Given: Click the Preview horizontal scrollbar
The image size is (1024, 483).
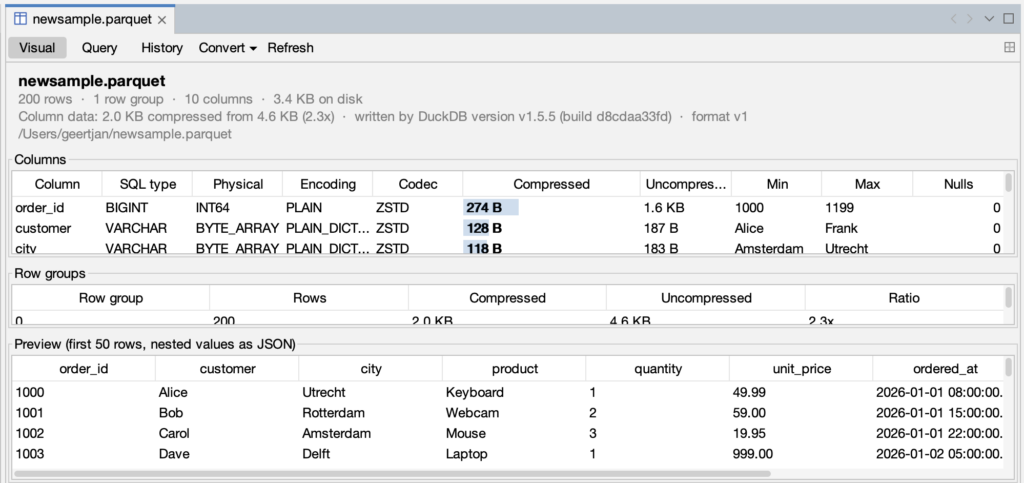Looking at the screenshot, I should 392,473.
